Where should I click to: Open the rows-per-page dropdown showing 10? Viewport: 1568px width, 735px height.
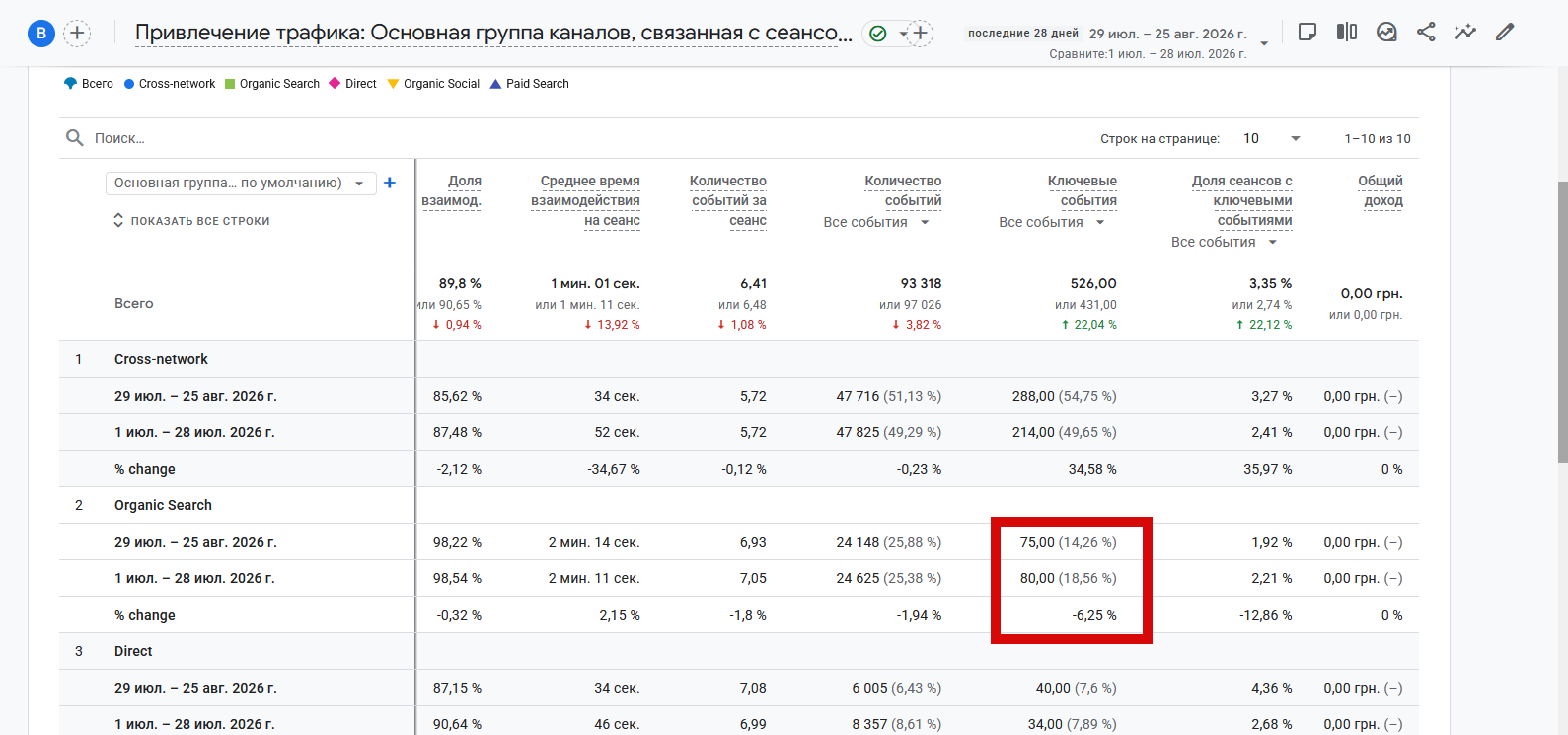1271,138
